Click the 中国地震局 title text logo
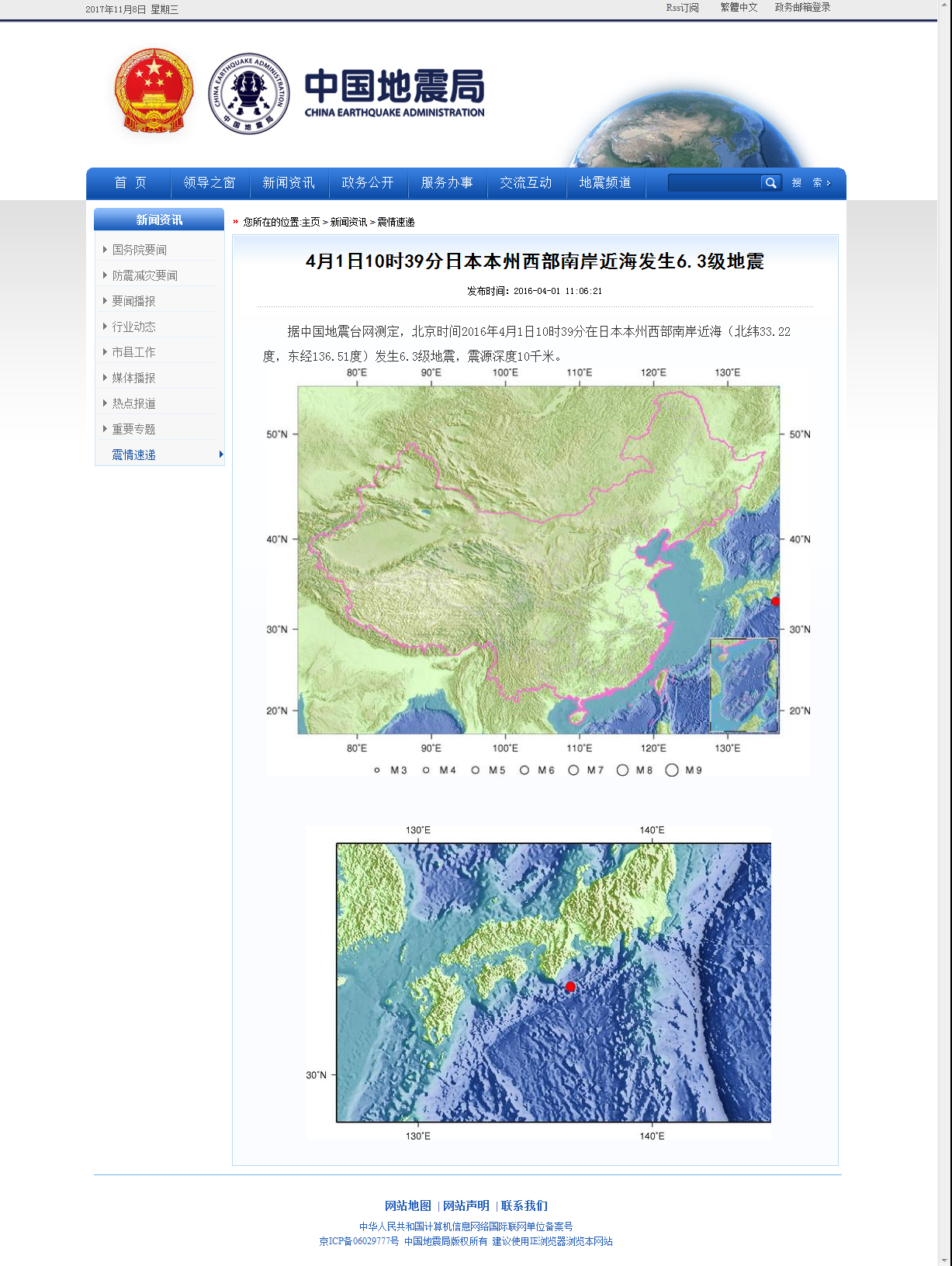Viewport: 952px width, 1266px height. click(x=394, y=93)
